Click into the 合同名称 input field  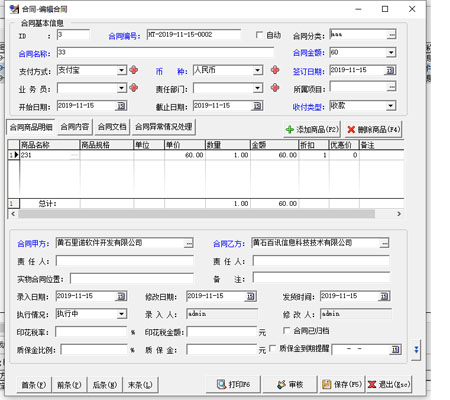click(165, 52)
